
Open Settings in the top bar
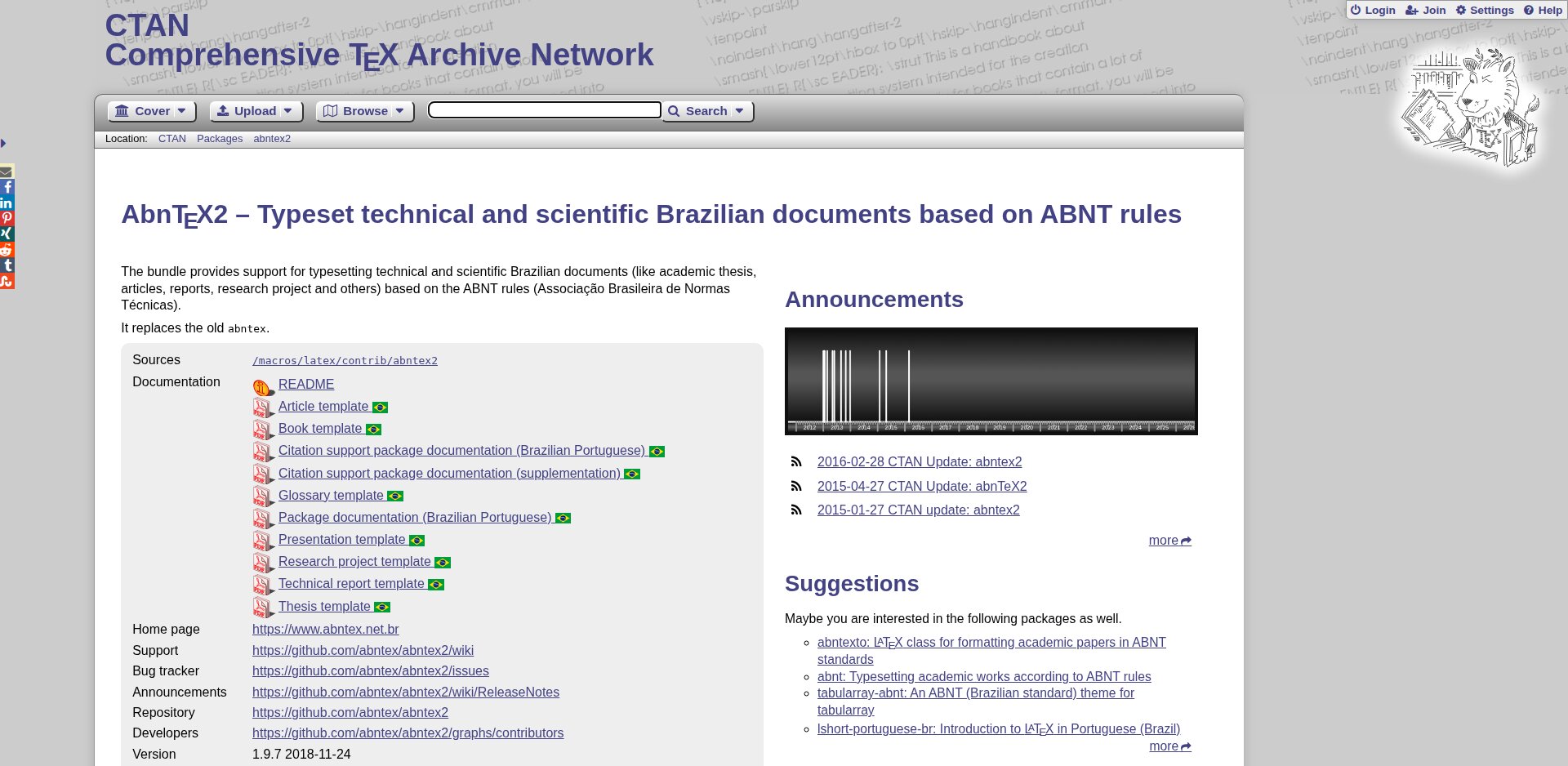click(x=1485, y=11)
